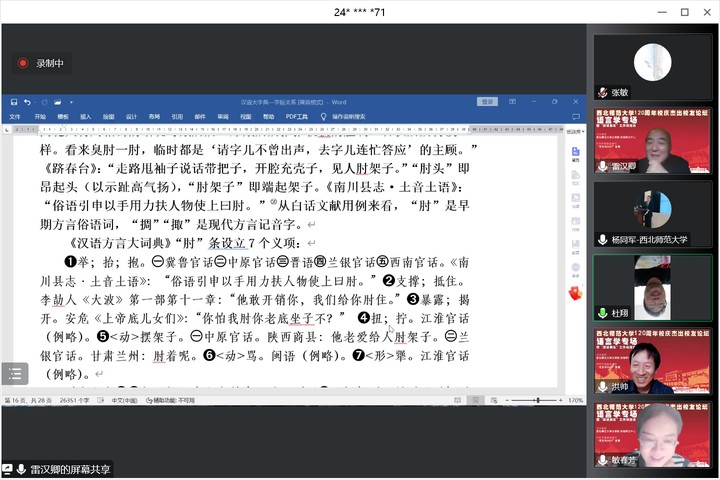
Task: Open the 邮件 ribbon tab
Action: (x=200, y=117)
